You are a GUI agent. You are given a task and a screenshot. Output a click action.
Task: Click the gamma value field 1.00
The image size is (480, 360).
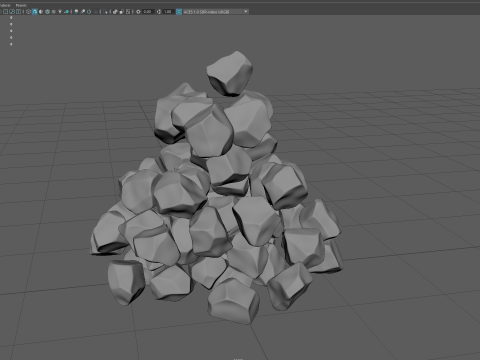click(168, 12)
